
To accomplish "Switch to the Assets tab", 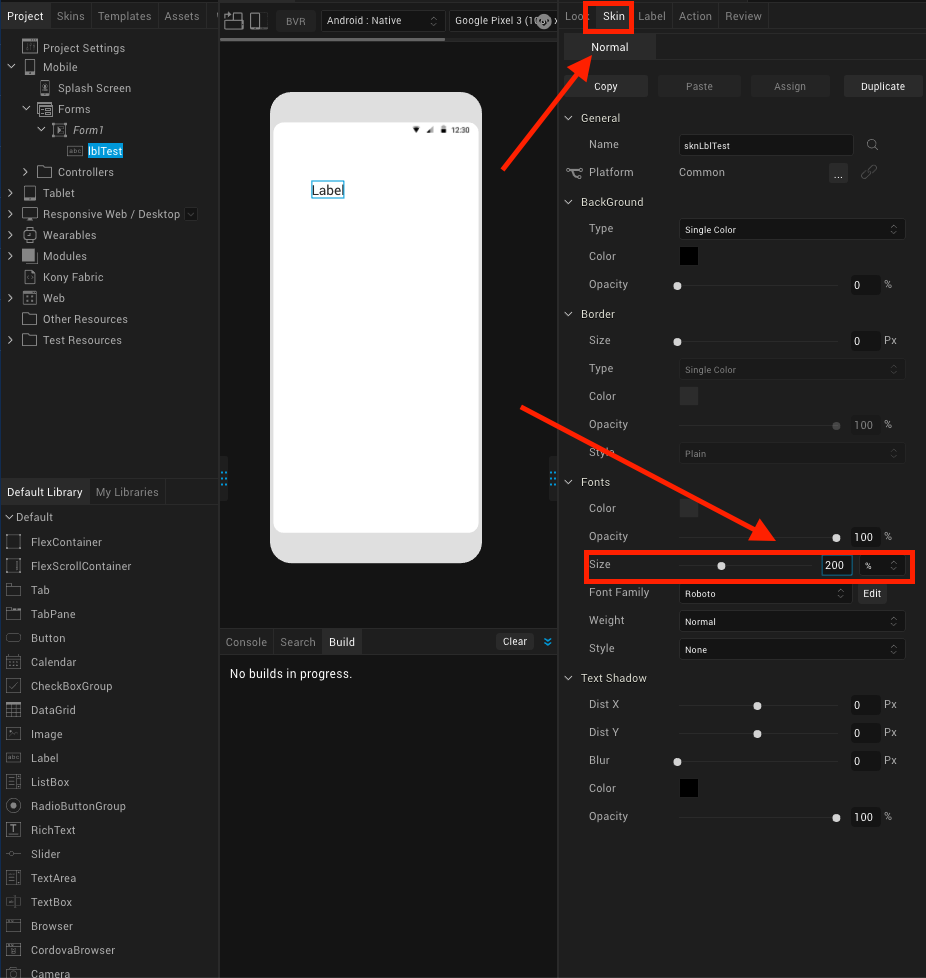I will [x=181, y=16].
